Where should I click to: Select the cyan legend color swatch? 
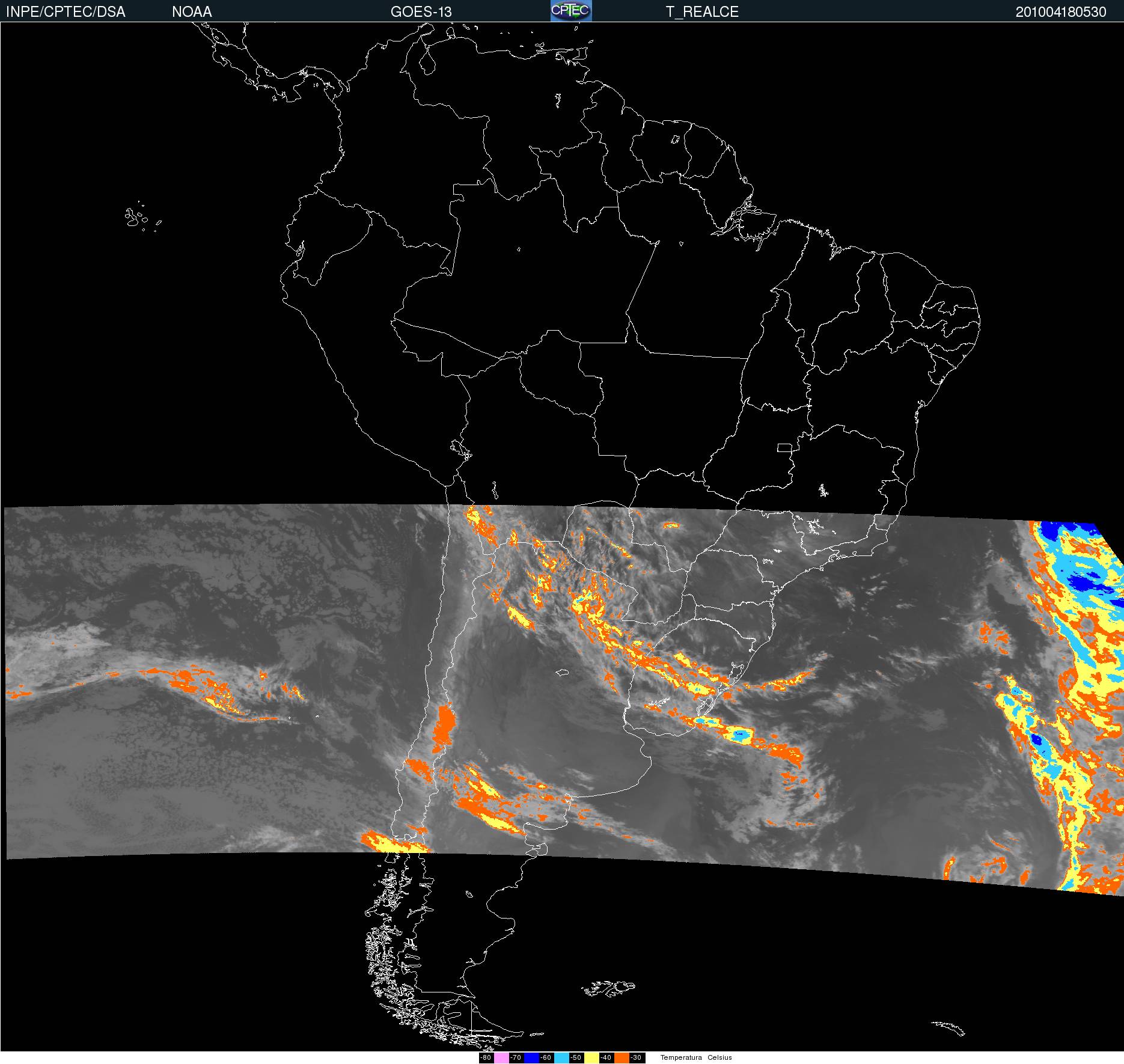click(561, 1058)
